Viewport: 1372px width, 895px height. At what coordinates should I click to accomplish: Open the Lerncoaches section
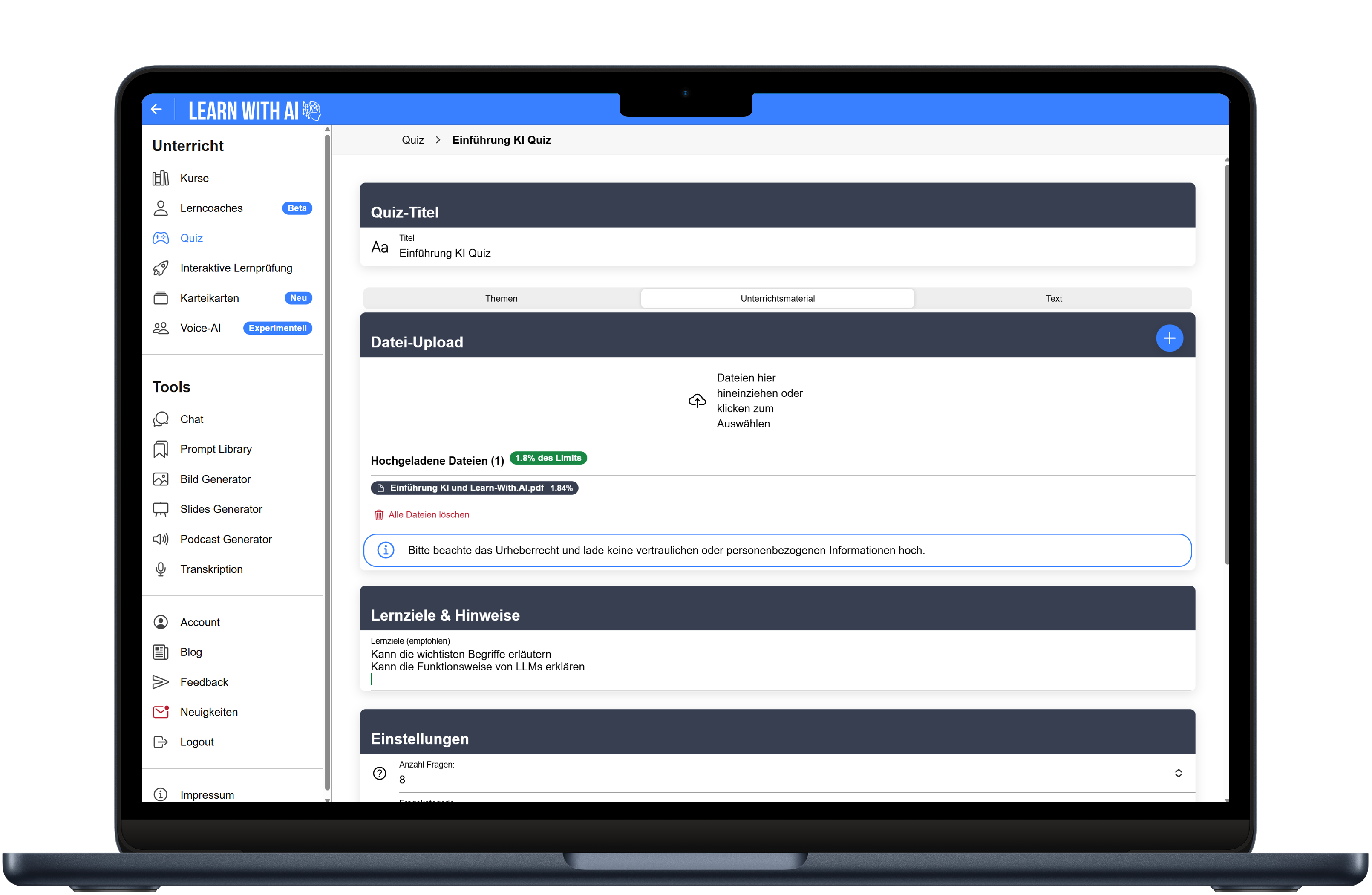(211, 208)
